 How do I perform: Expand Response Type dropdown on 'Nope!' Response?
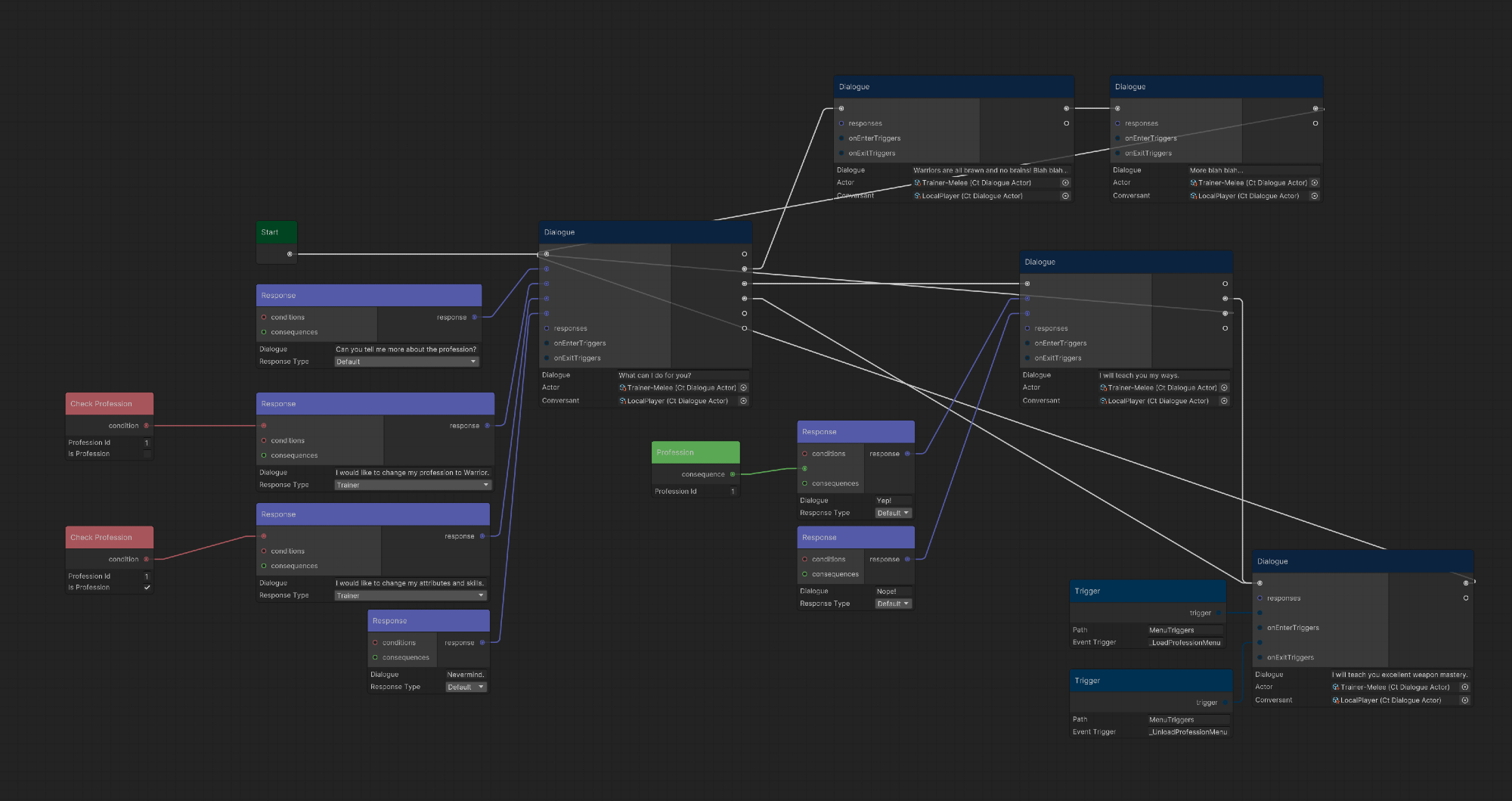(x=893, y=604)
